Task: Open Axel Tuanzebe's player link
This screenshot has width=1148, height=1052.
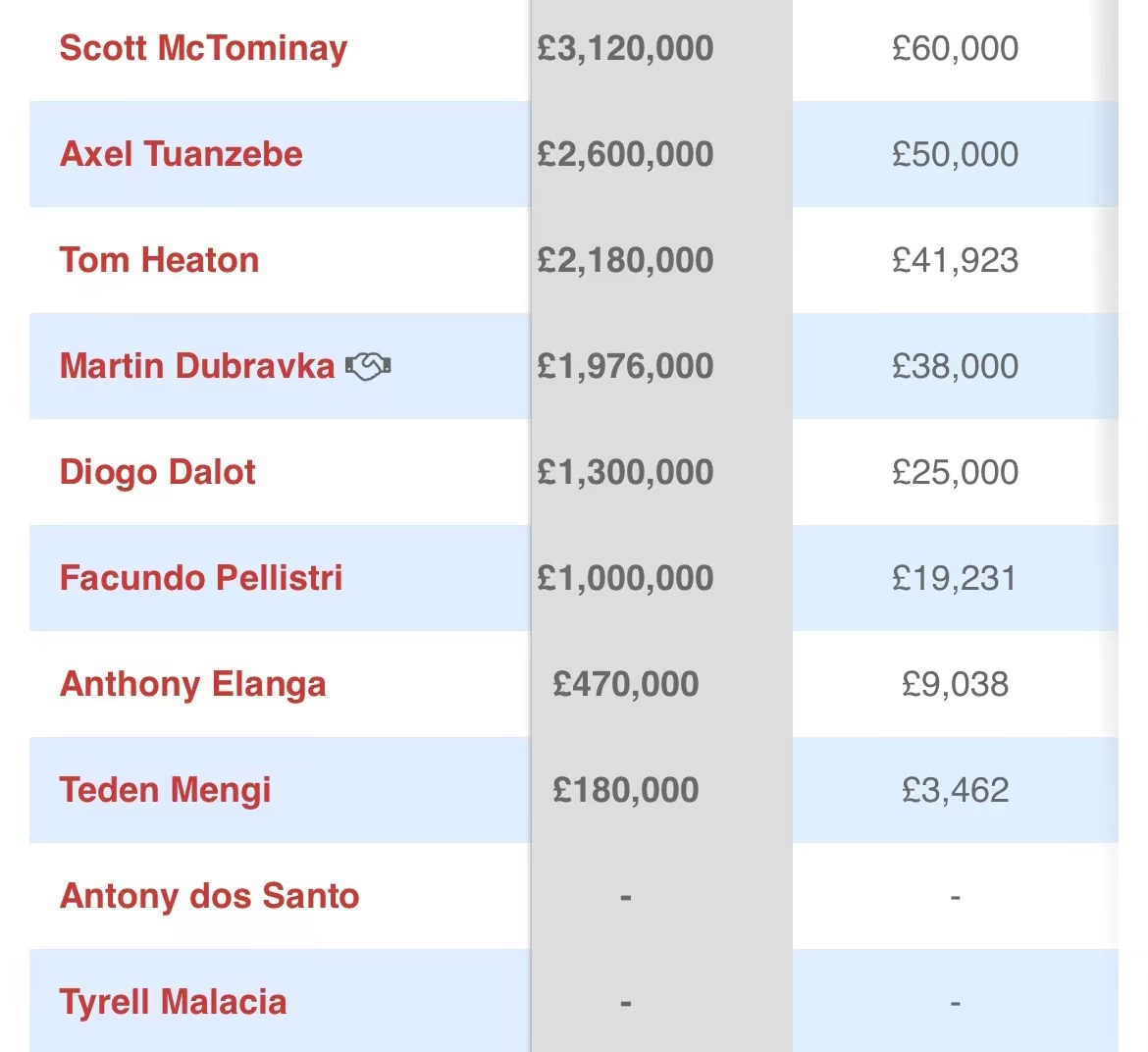Action: pyautogui.click(x=181, y=154)
